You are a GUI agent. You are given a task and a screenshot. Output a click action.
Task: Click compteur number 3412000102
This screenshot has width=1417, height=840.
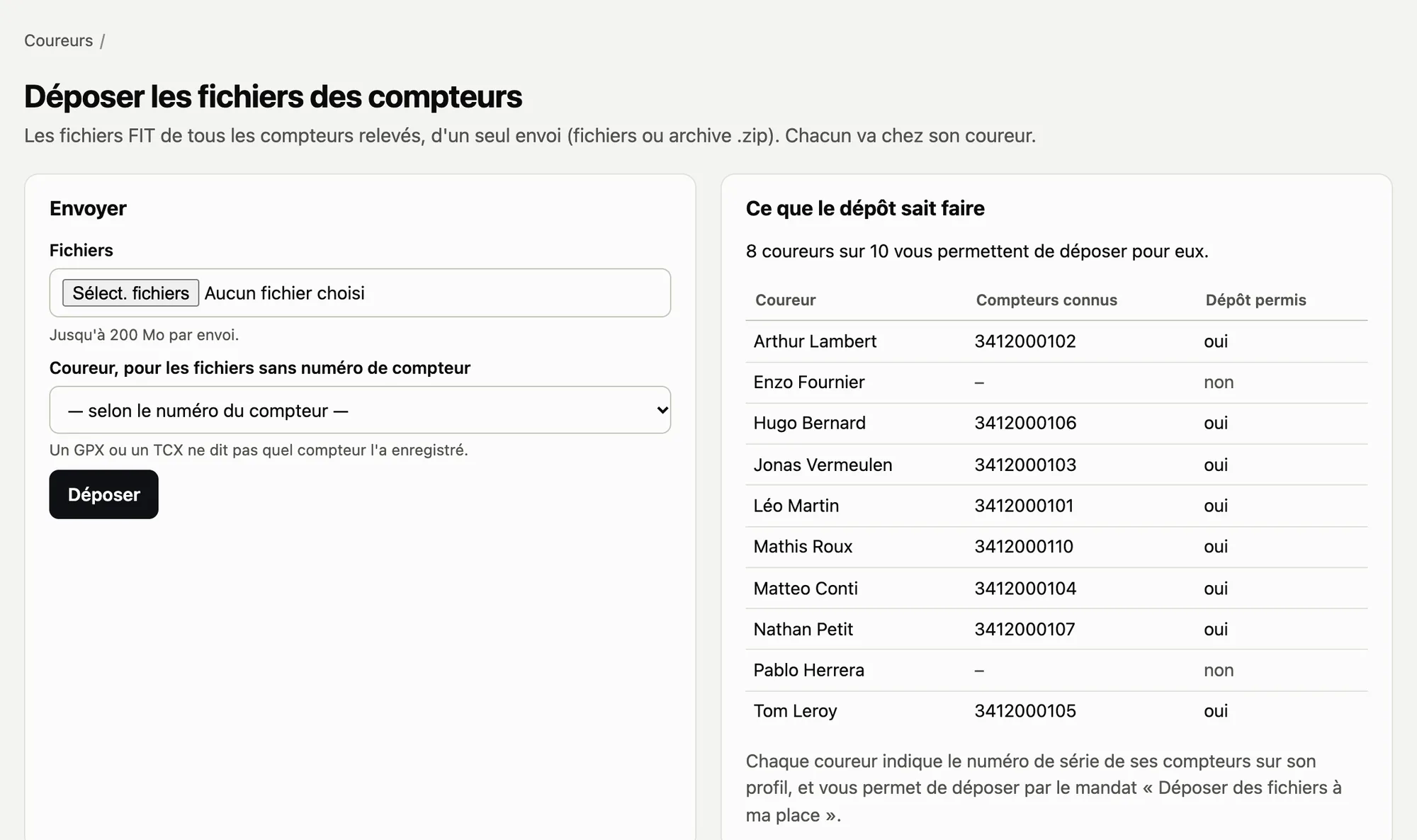(1025, 341)
